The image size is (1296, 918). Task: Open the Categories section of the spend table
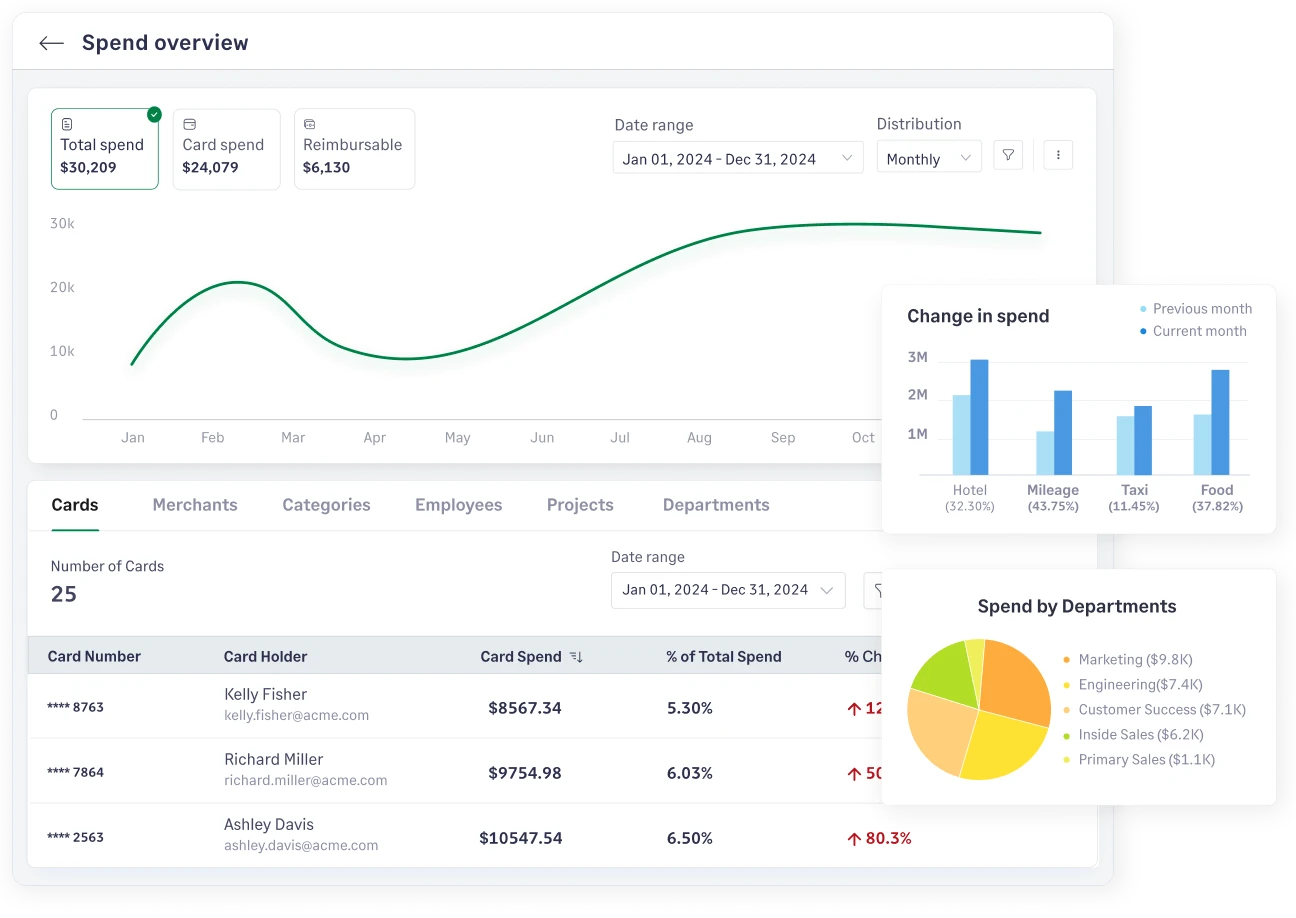[x=326, y=505]
